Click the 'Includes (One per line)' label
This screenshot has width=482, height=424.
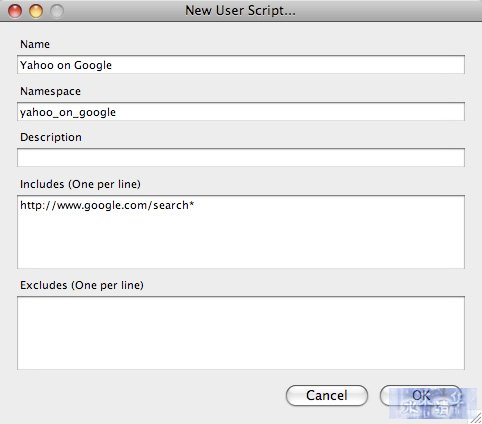coord(80,184)
